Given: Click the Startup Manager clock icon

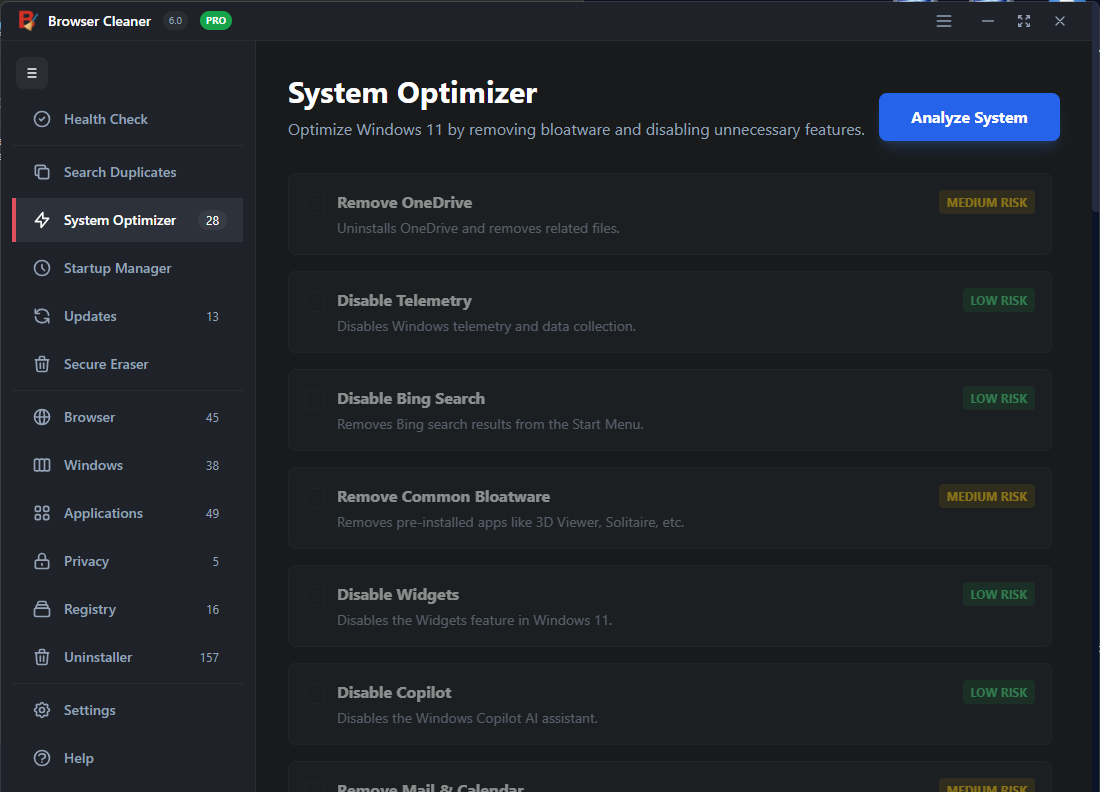Looking at the screenshot, I should (42, 268).
